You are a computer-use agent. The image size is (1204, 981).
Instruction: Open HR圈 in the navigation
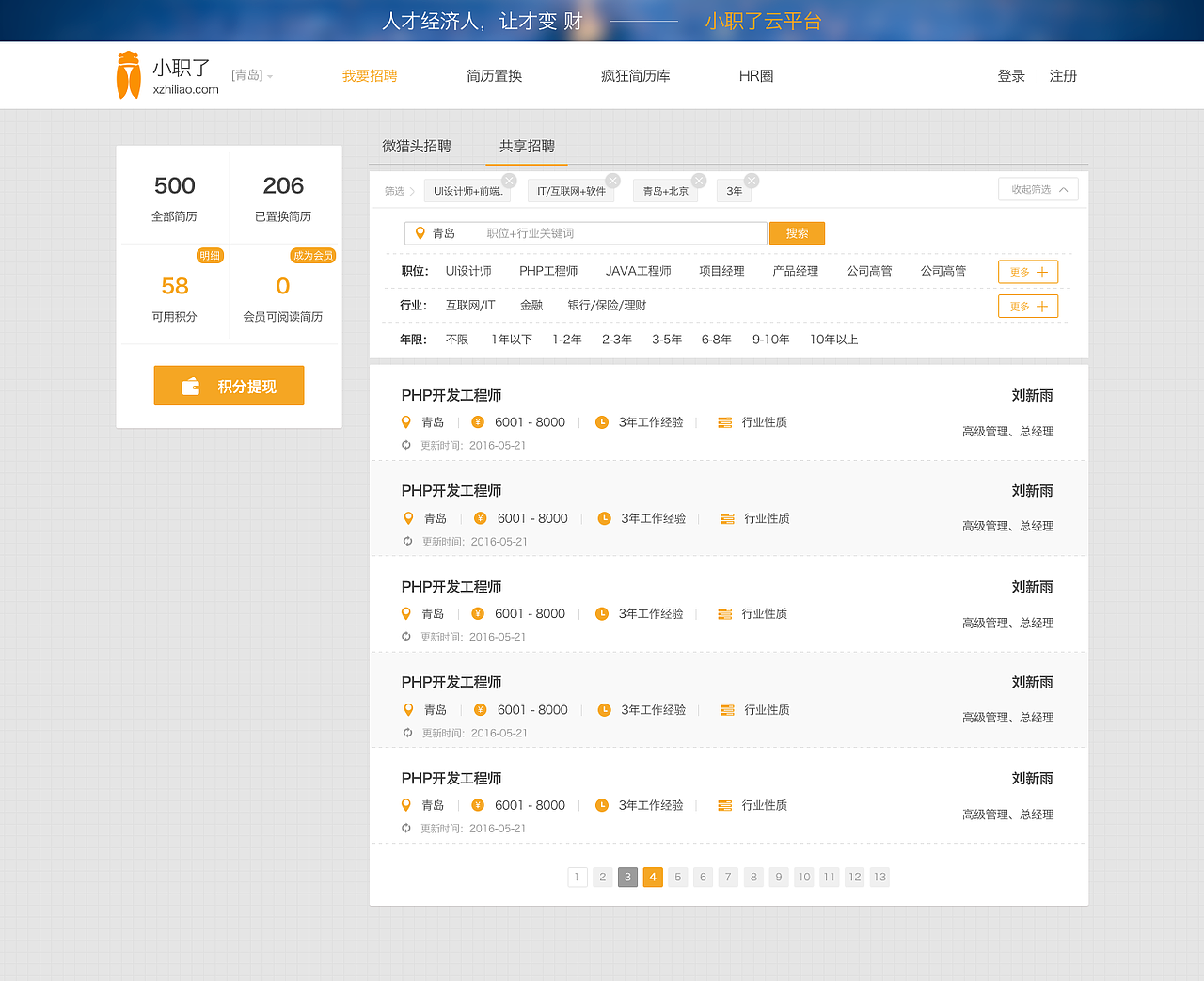(756, 76)
